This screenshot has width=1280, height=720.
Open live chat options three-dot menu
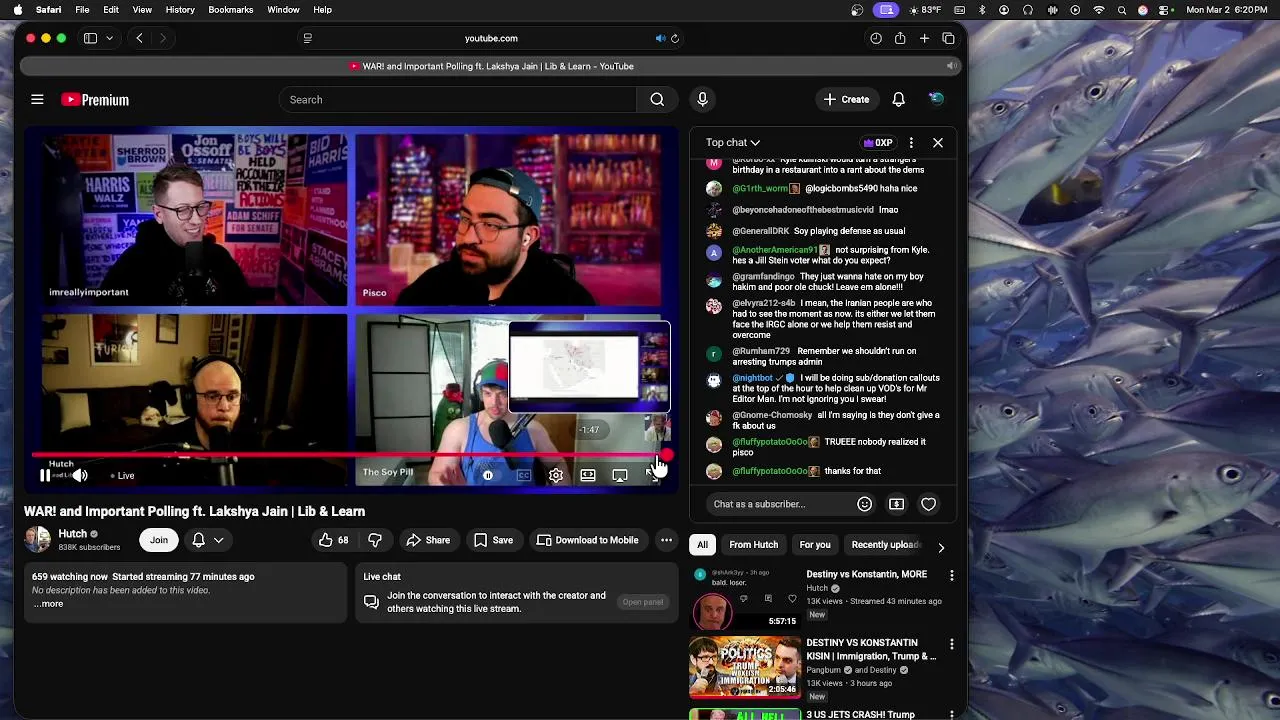(911, 143)
